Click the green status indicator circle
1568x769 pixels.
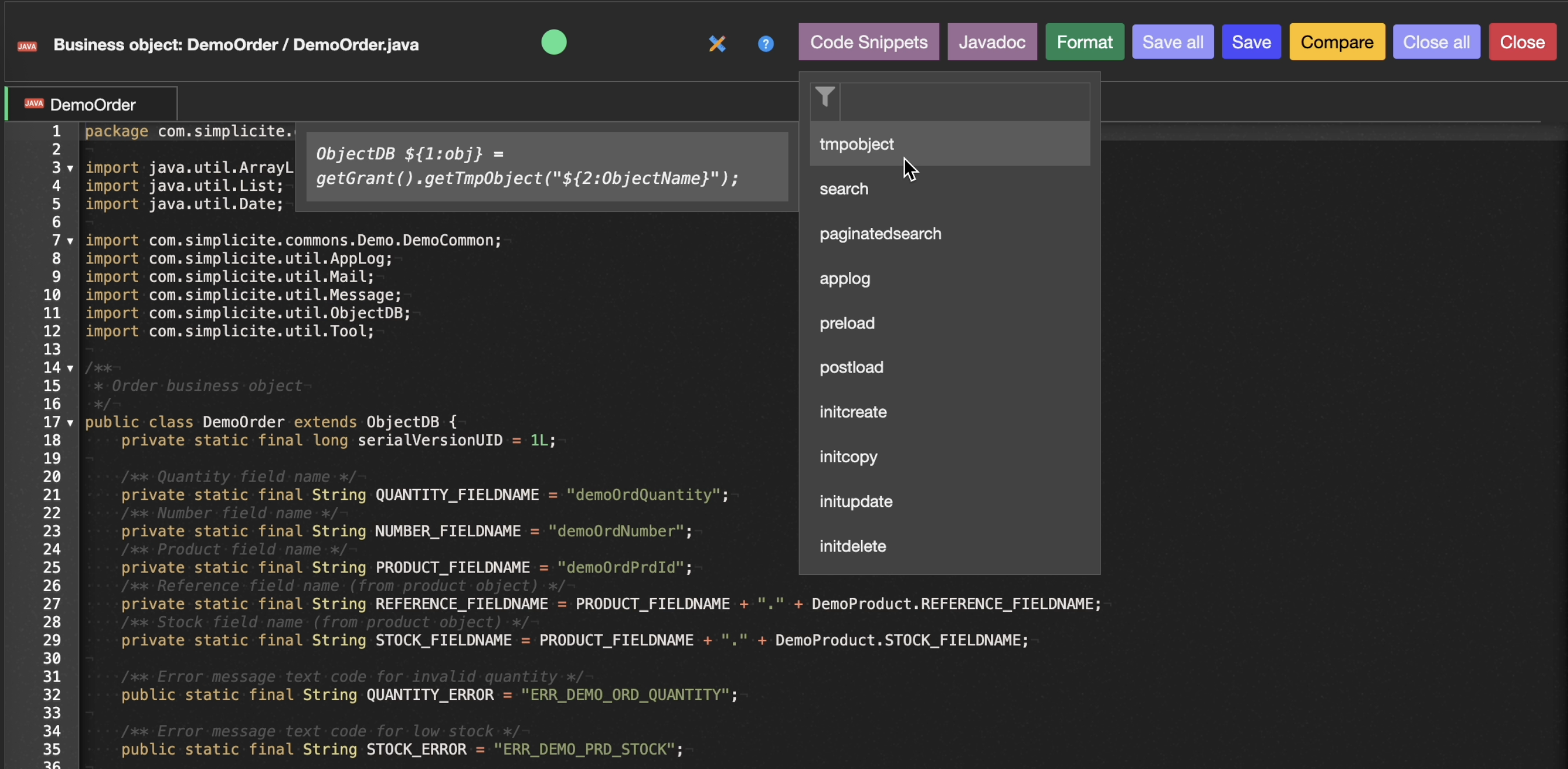[x=553, y=42]
